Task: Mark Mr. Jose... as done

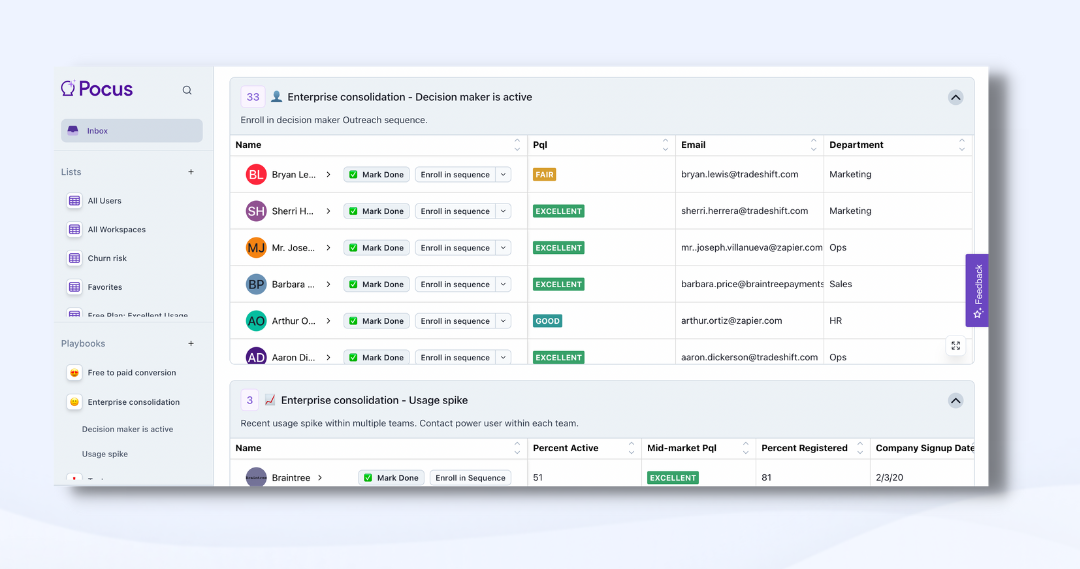Action: point(377,247)
